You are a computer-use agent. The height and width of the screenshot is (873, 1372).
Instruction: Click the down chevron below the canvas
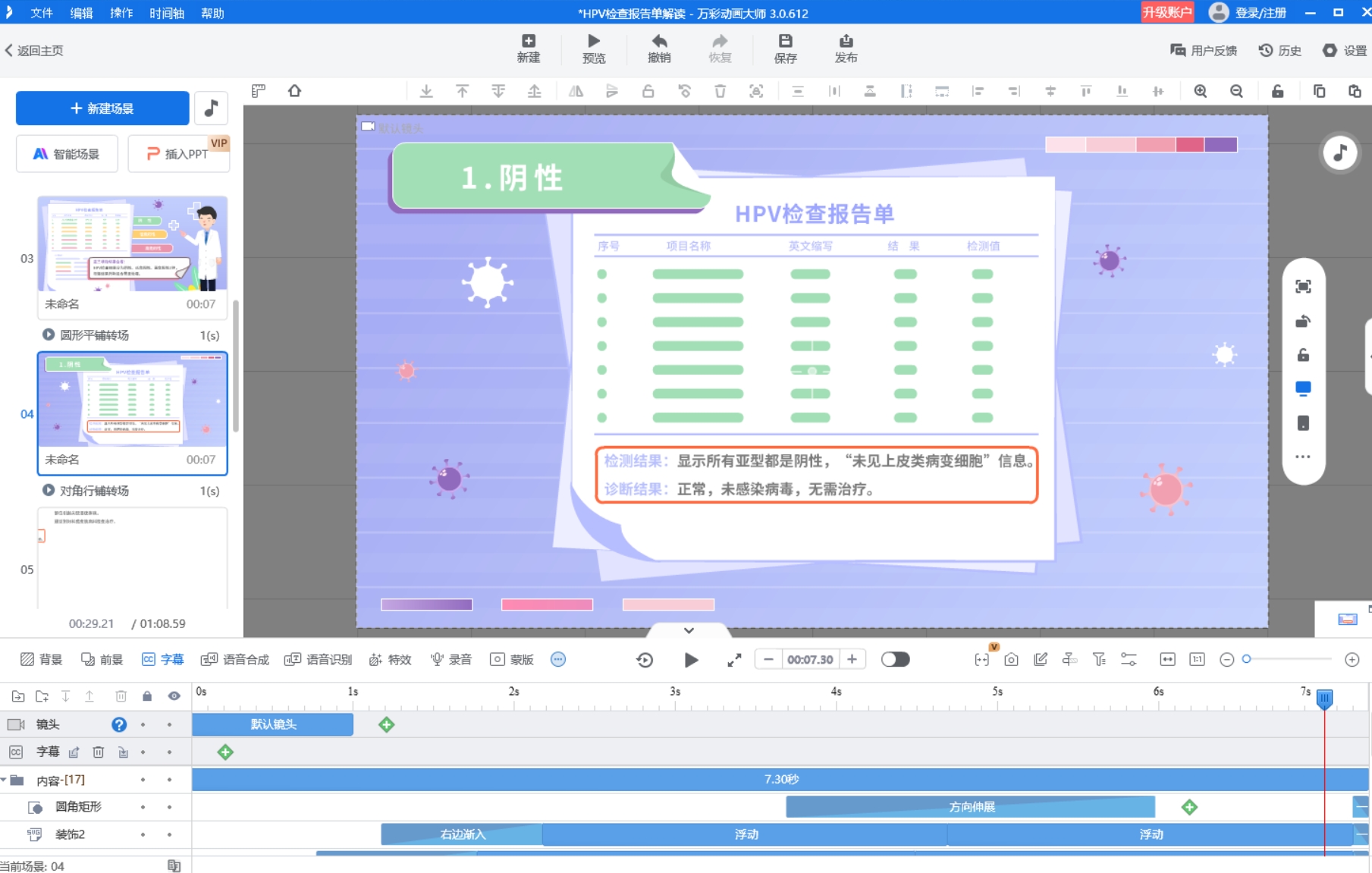[689, 630]
